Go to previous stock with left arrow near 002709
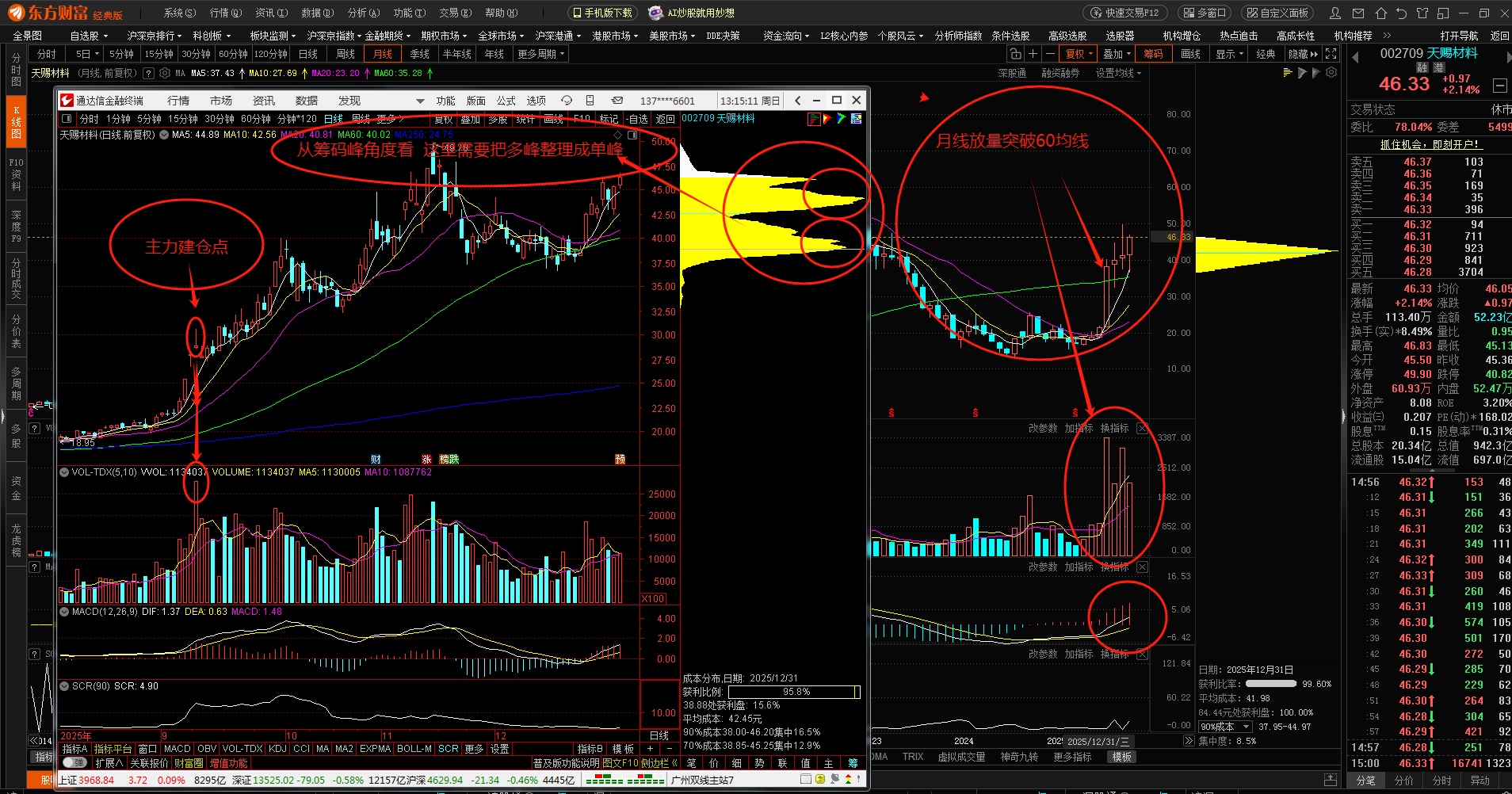 (x=1356, y=57)
